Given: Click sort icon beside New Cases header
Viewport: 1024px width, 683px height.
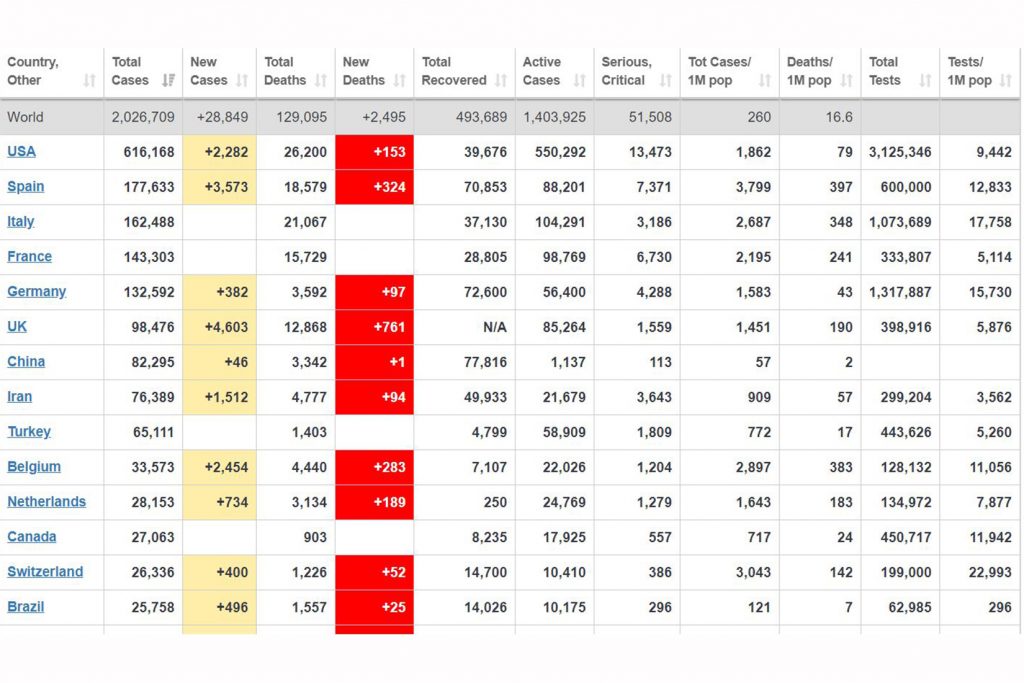Looking at the screenshot, I should [242, 80].
